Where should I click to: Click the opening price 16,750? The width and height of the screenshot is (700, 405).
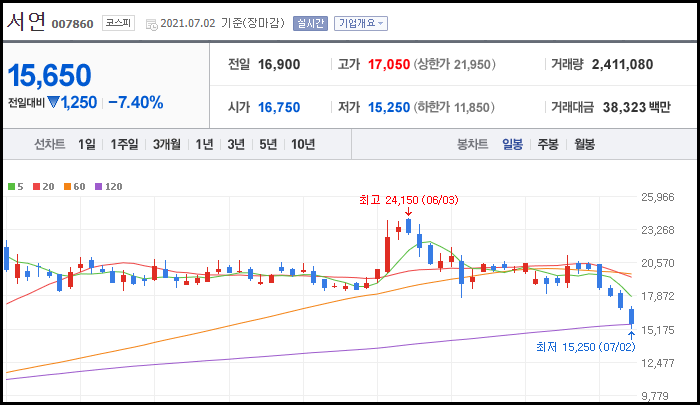tap(279, 107)
